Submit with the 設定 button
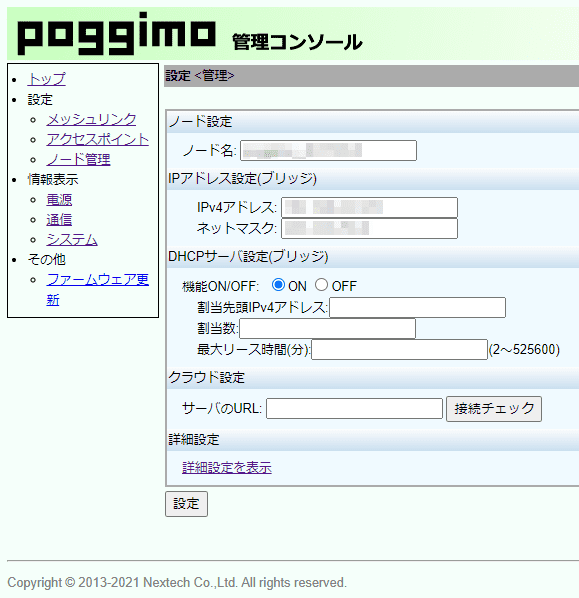579x598 pixels. pos(187,504)
